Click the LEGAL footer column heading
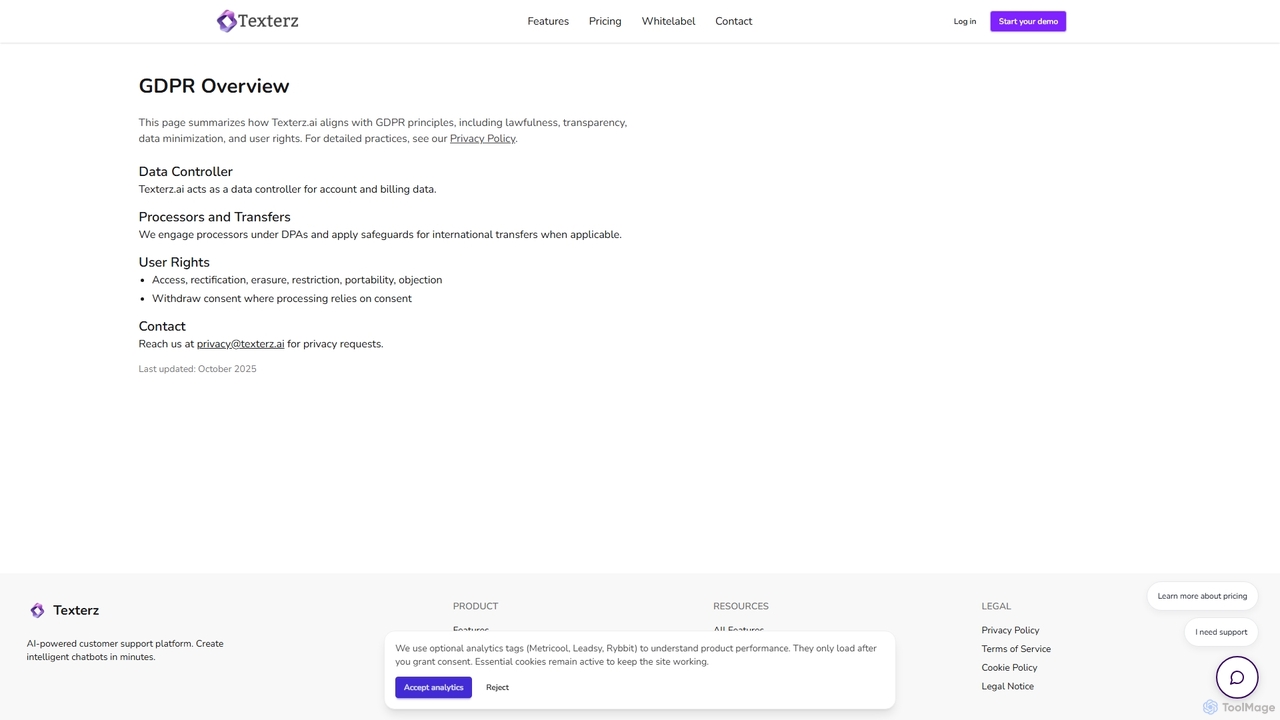Viewport: 1280px width, 720px height. tap(996, 606)
